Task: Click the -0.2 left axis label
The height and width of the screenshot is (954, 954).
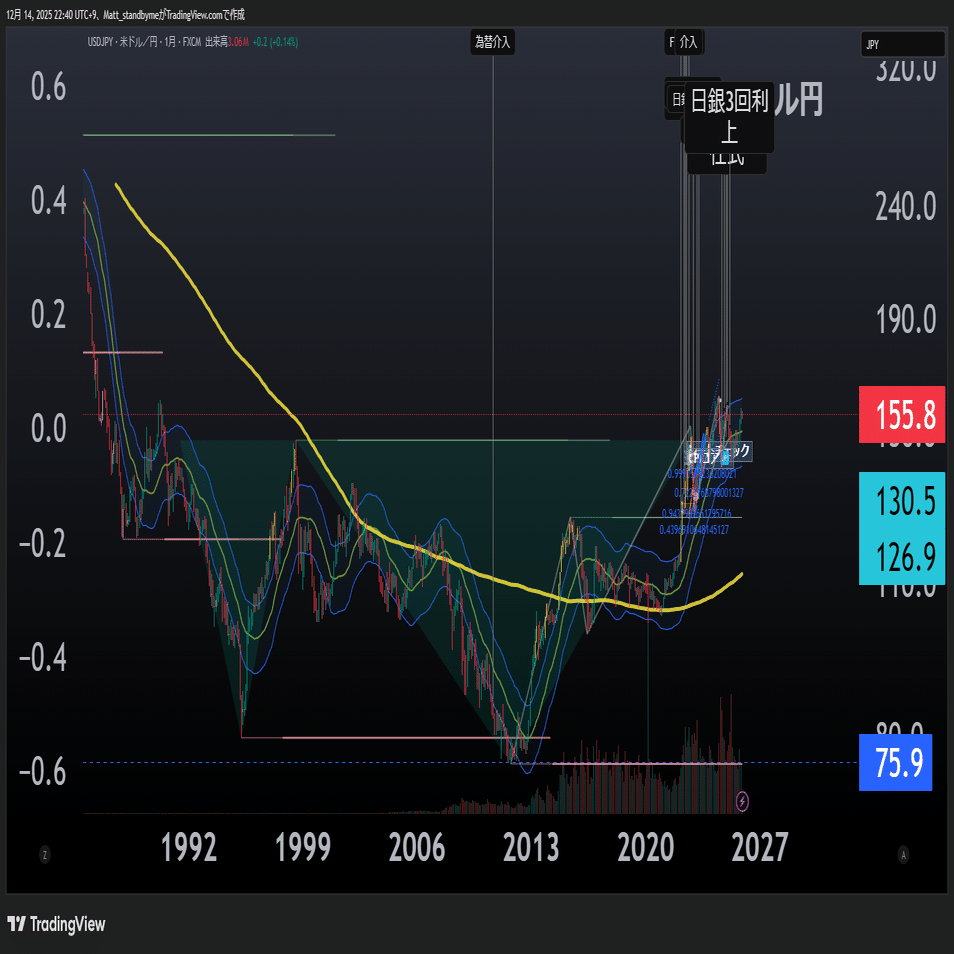Action: pos(43,543)
